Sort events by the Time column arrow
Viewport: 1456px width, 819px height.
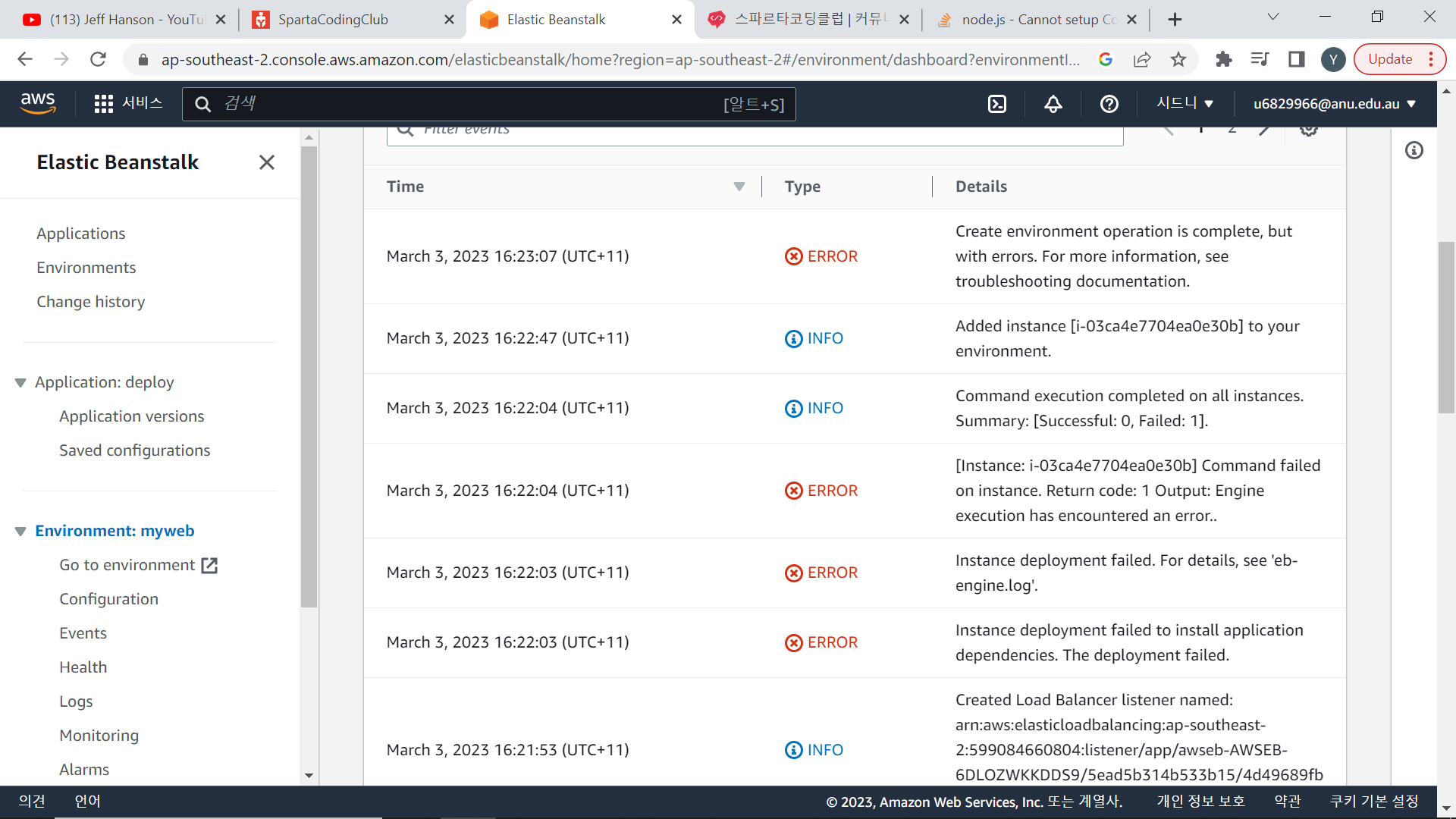pos(739,187)
